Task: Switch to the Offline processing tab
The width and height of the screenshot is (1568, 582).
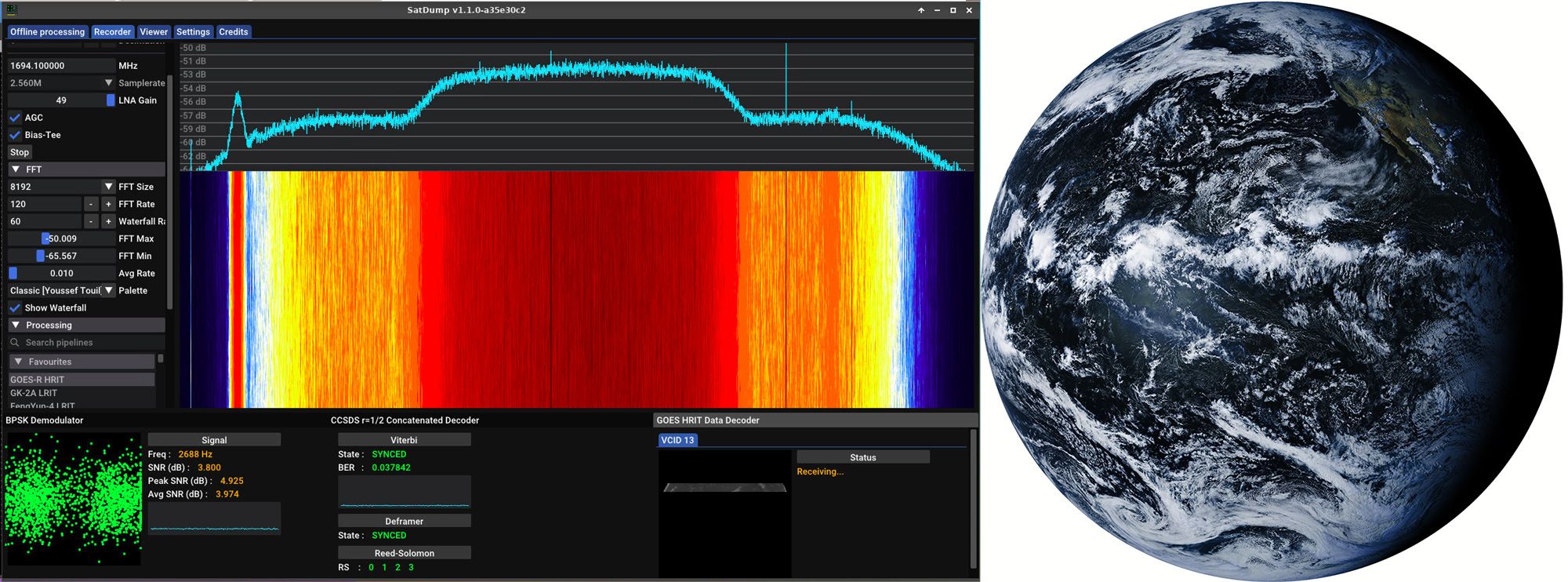Action: click(47, 32)
